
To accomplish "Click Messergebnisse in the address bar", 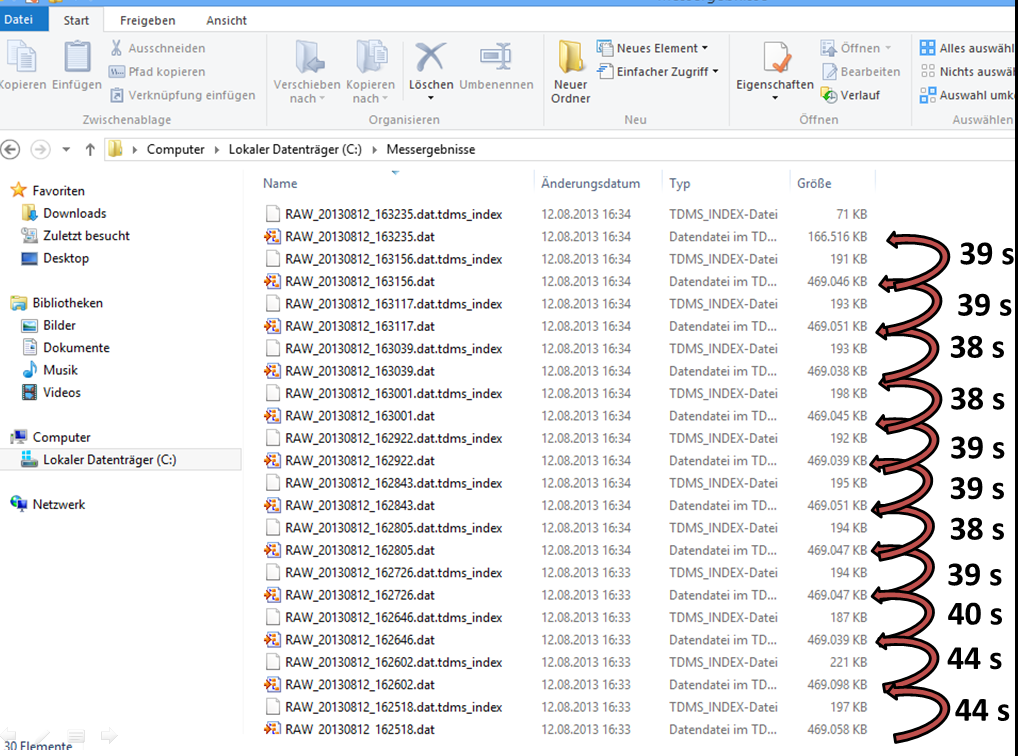I will (430, 149).
